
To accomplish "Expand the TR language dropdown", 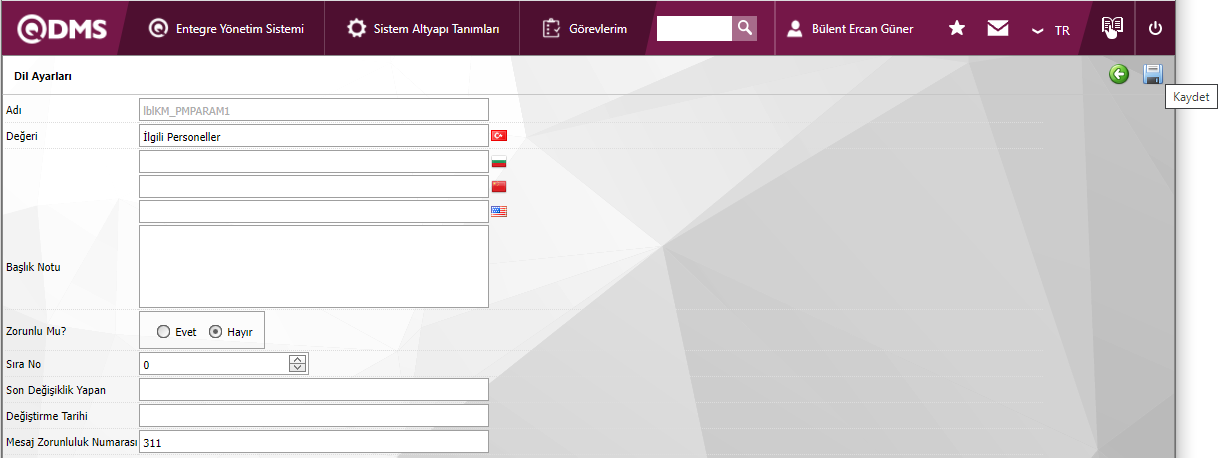I will (1051, 30).
